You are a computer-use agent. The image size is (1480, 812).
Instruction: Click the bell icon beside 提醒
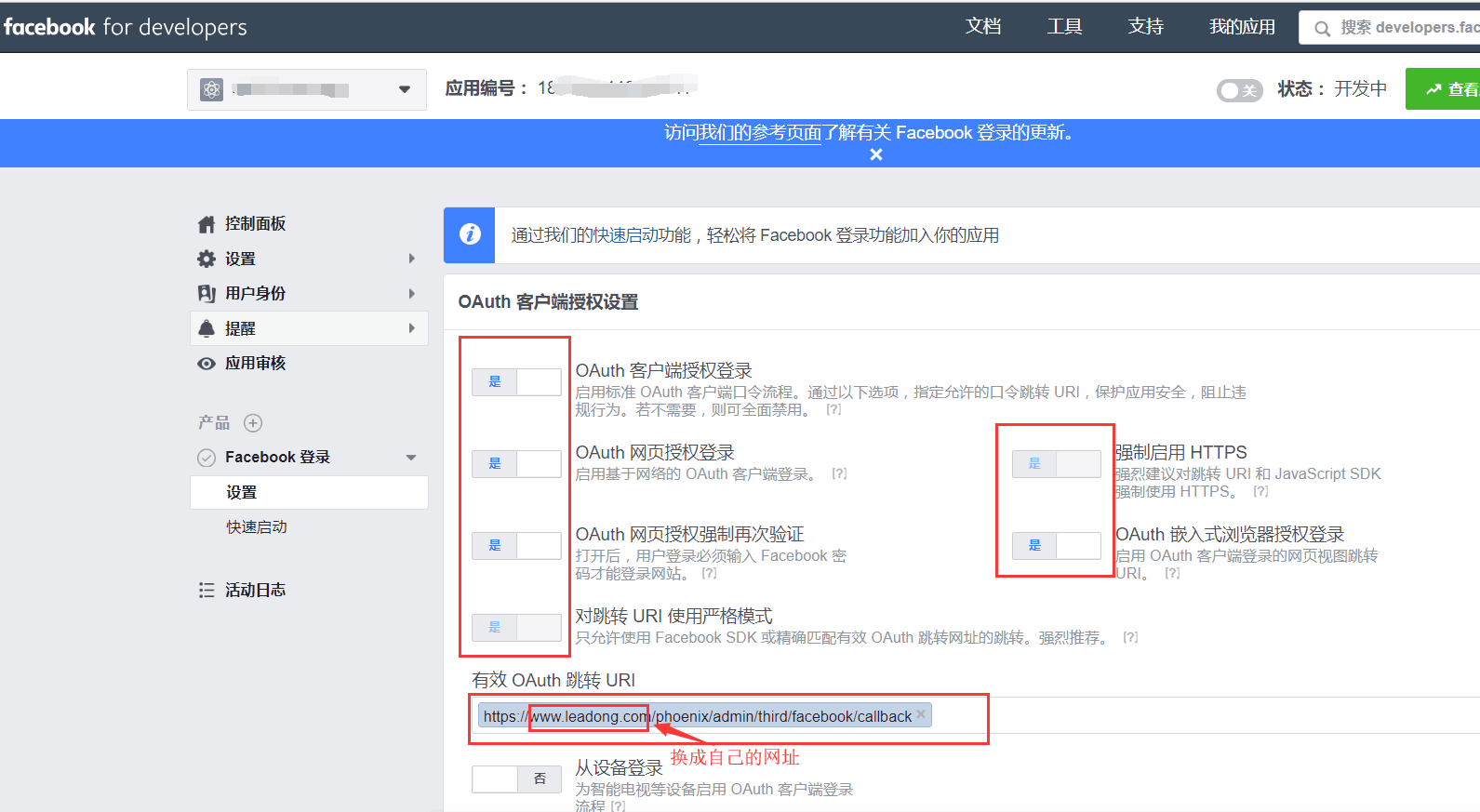207,328
